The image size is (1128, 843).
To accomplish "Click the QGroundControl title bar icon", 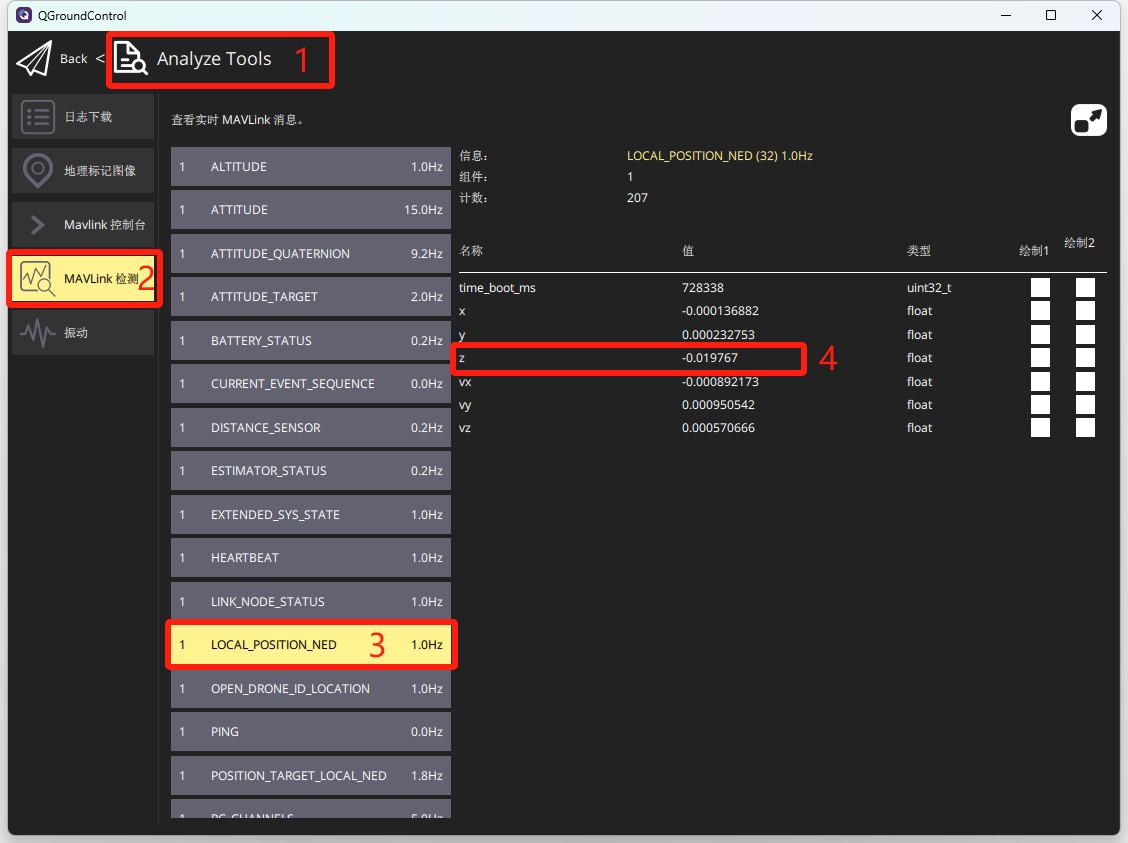I will (24, 15).
